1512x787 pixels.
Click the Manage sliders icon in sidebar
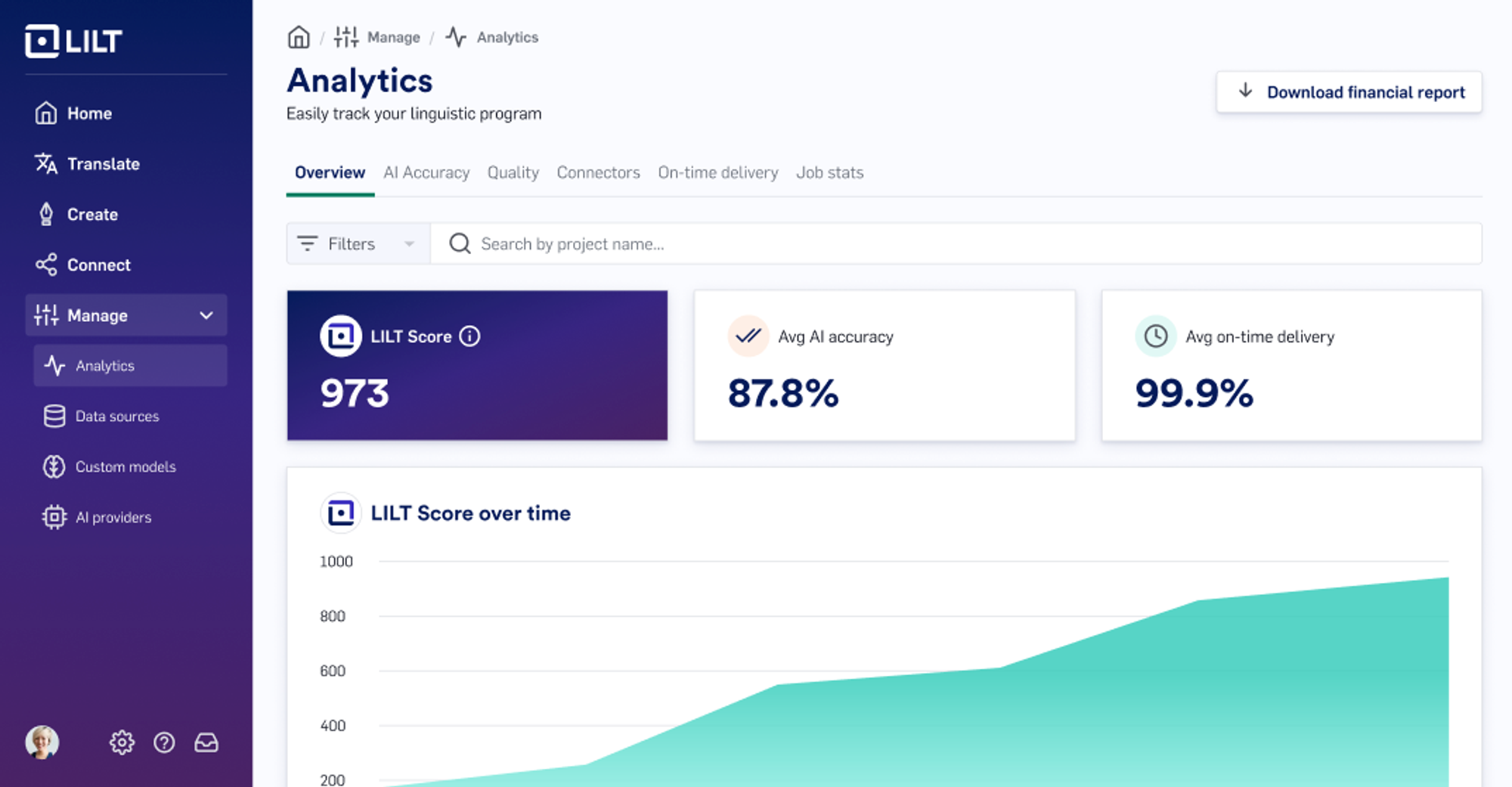46,315
